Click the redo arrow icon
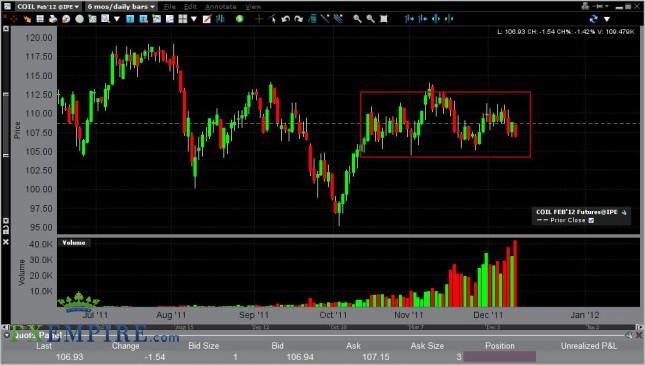The height and width of the screenshot is (365, 645). [x=299, y=19]
